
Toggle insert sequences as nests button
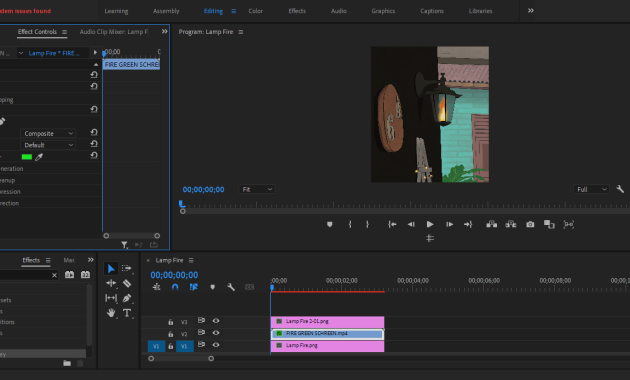156,287
